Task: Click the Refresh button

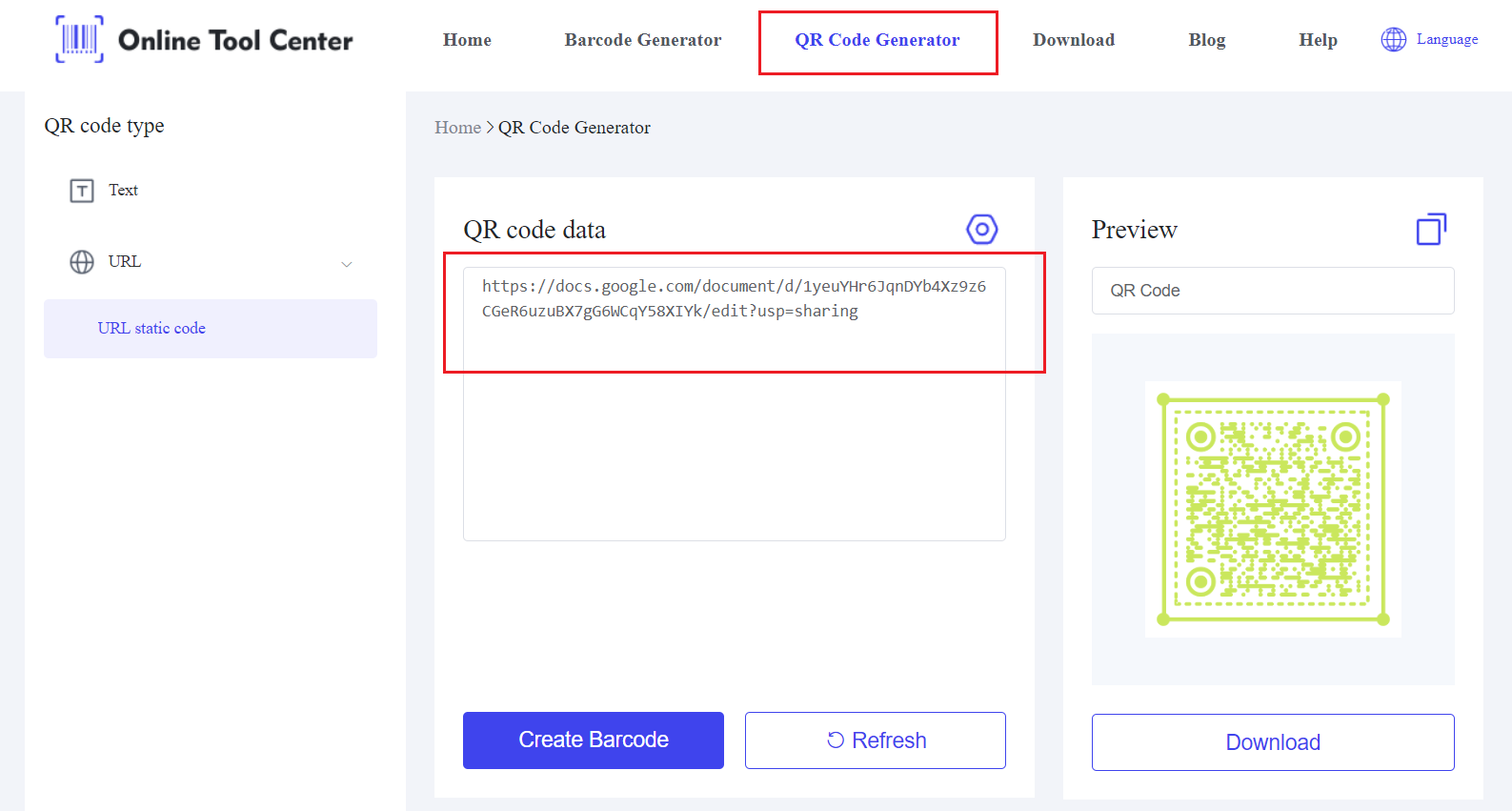Action: (876, 740)
